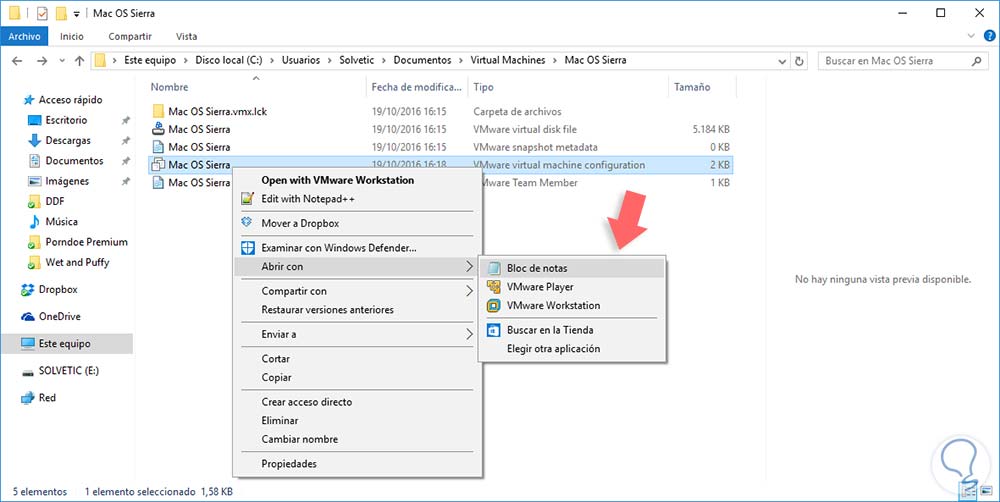
Task: Expand the Compartir con submenu arrow
Action: 469,292
